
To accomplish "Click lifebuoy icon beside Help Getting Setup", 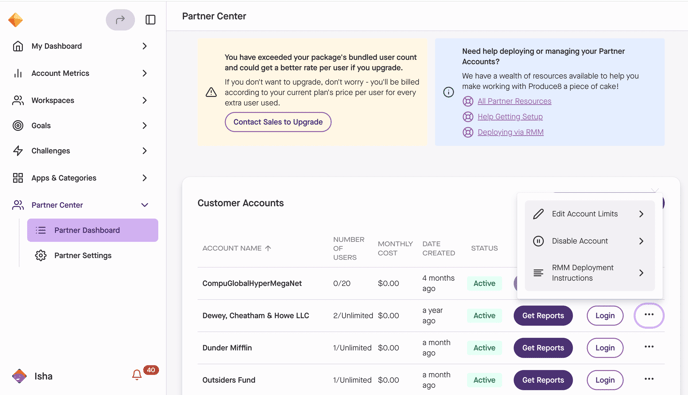I will 468,117.
